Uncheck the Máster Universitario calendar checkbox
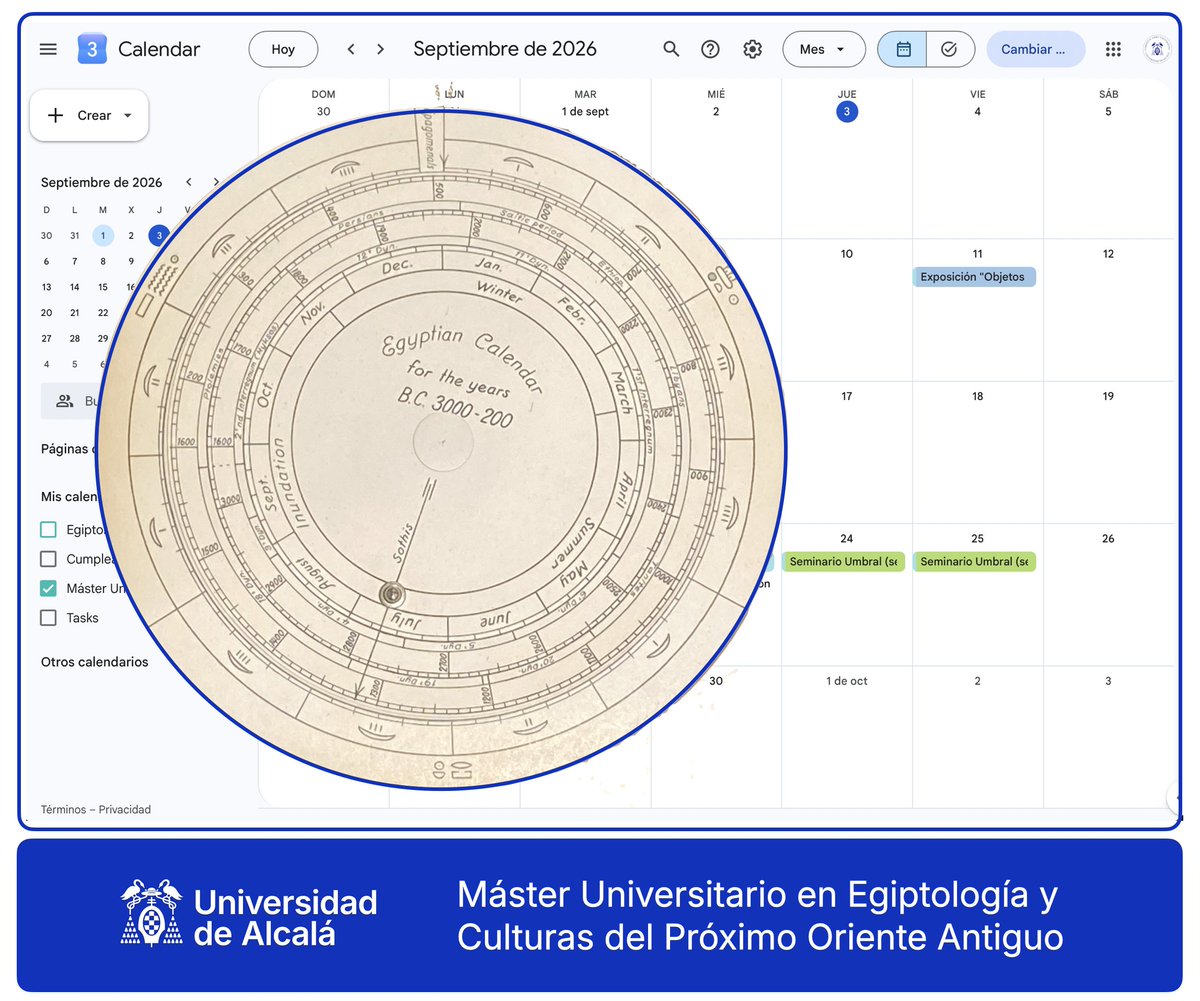 tap(48, 588)
